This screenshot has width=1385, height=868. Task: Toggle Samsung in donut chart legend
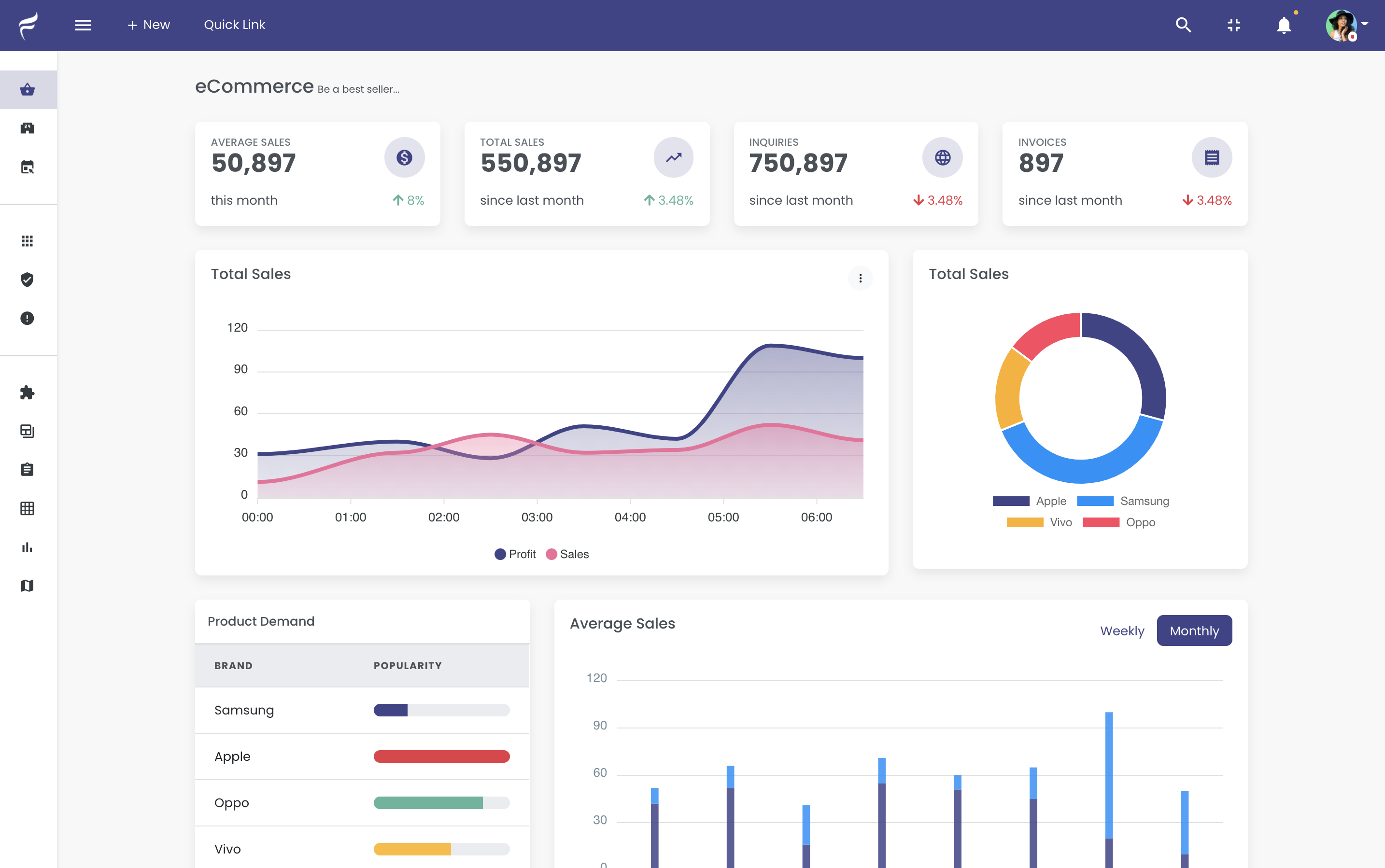tap(1123, 501)
